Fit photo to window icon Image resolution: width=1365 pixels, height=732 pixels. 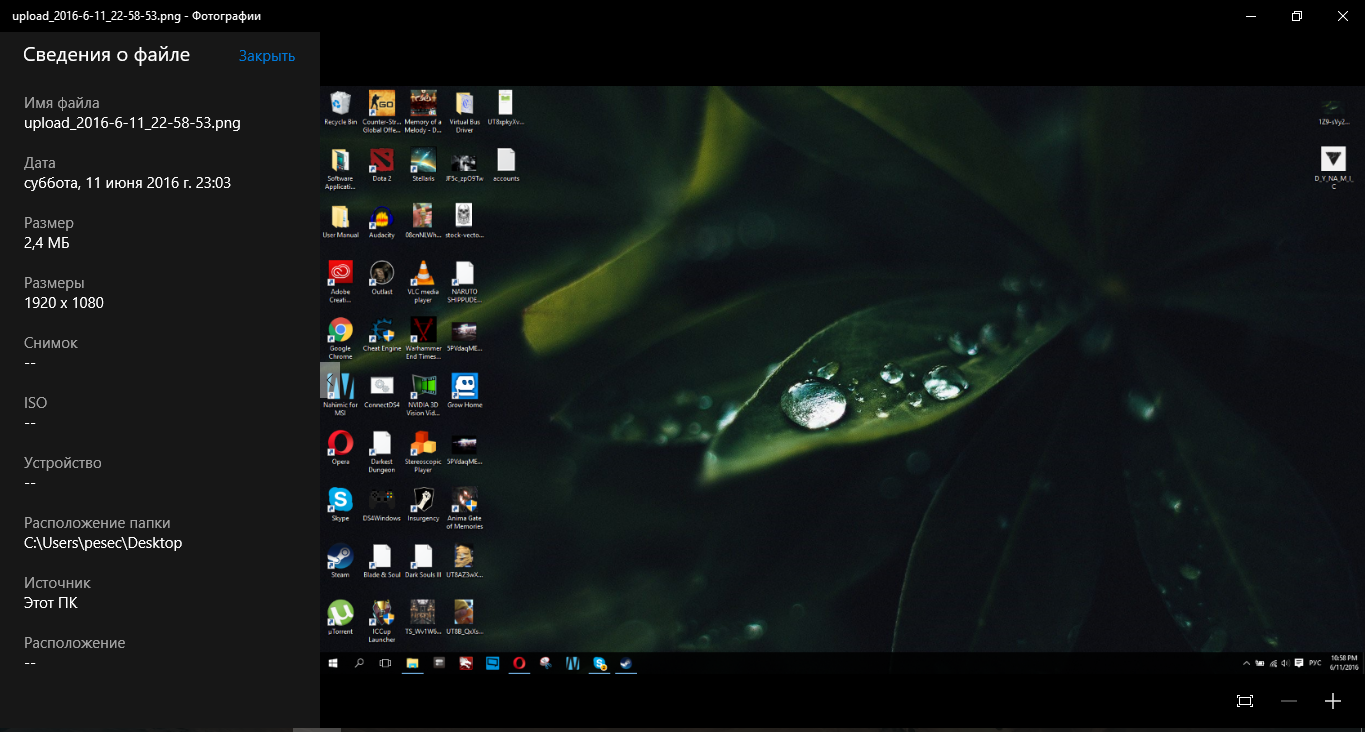pyautogui.click(x=1245, y=701)
